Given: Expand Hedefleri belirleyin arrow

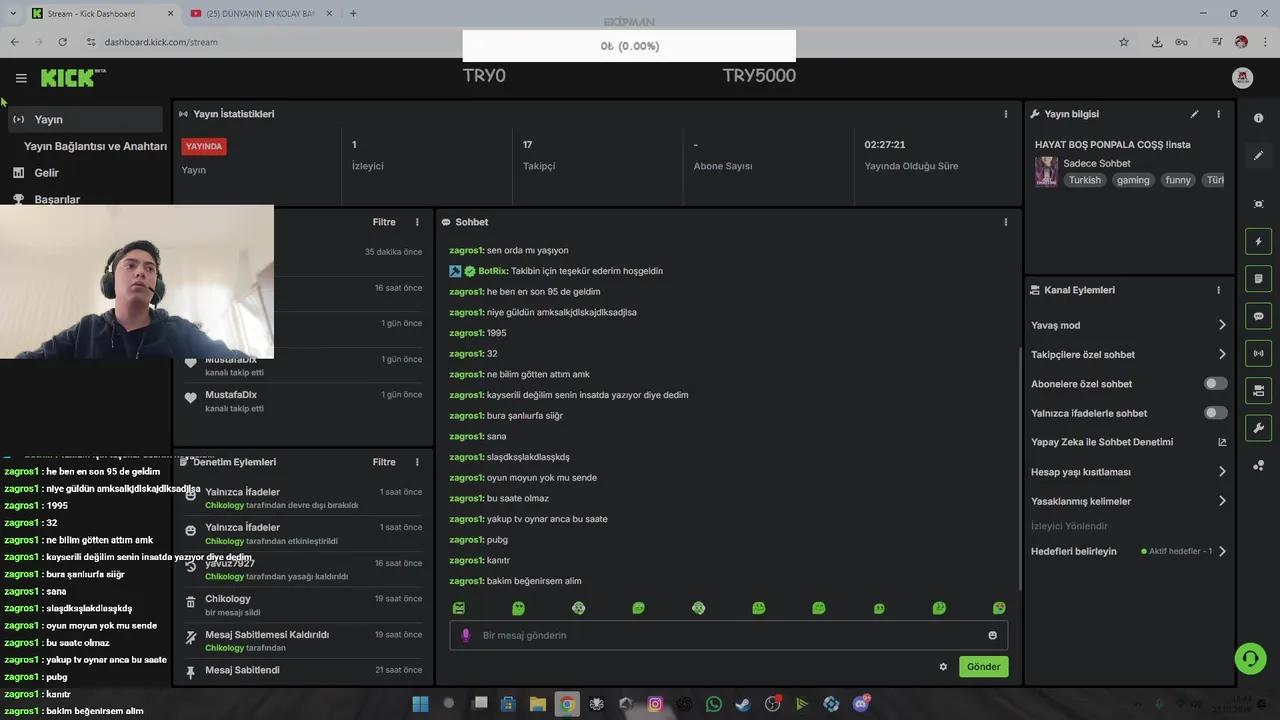Looking at the screenshot, I should pyautogui.click(x=1222, y=551).
